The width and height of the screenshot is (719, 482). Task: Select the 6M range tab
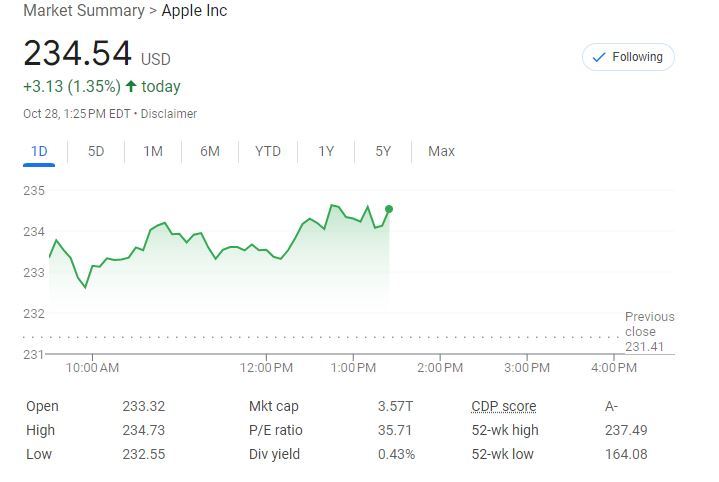click(210, 152)
